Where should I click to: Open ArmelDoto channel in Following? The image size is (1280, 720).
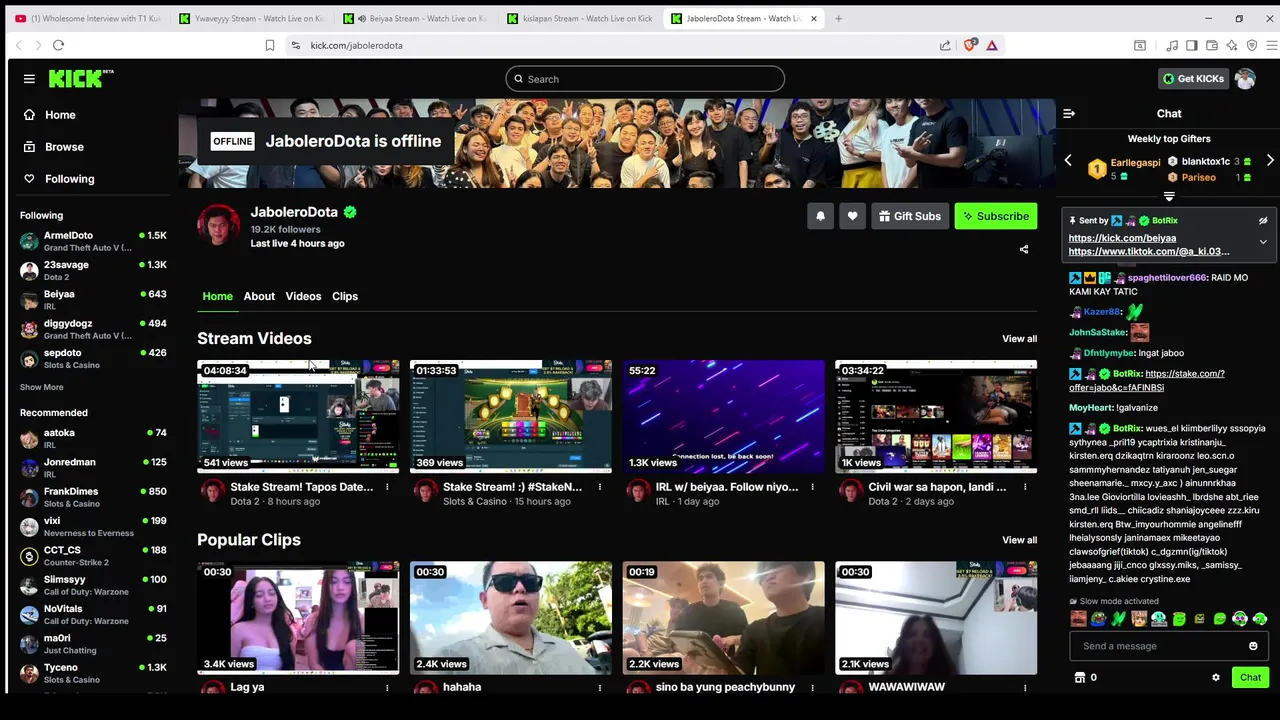click(92, 241)
